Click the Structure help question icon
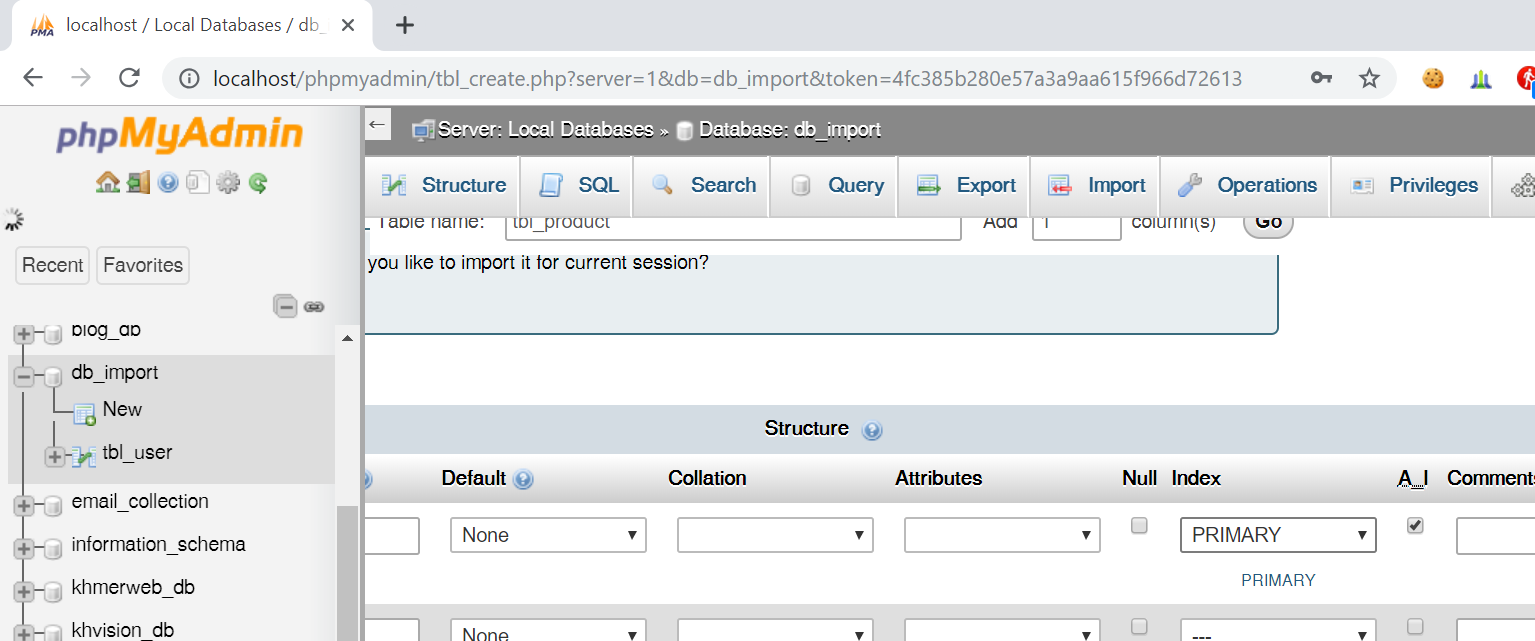 coord(872,430)
